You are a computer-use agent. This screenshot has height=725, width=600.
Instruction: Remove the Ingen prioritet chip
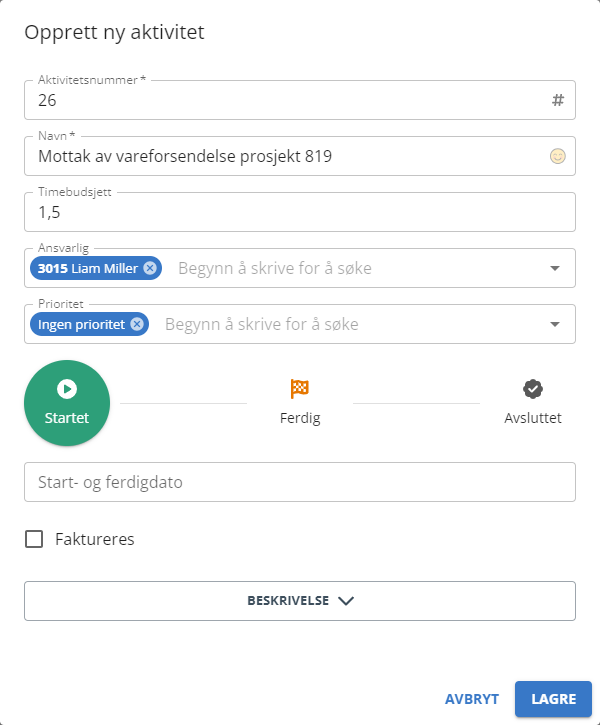click(x=137, y=324)
